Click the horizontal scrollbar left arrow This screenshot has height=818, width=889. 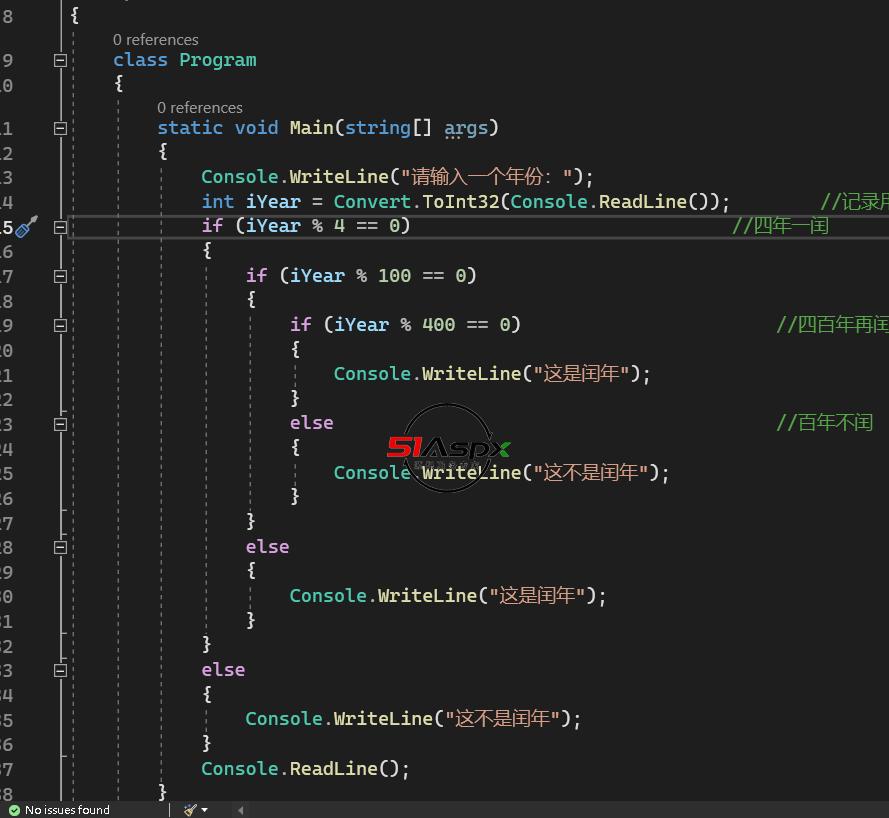tap(240, 809)
